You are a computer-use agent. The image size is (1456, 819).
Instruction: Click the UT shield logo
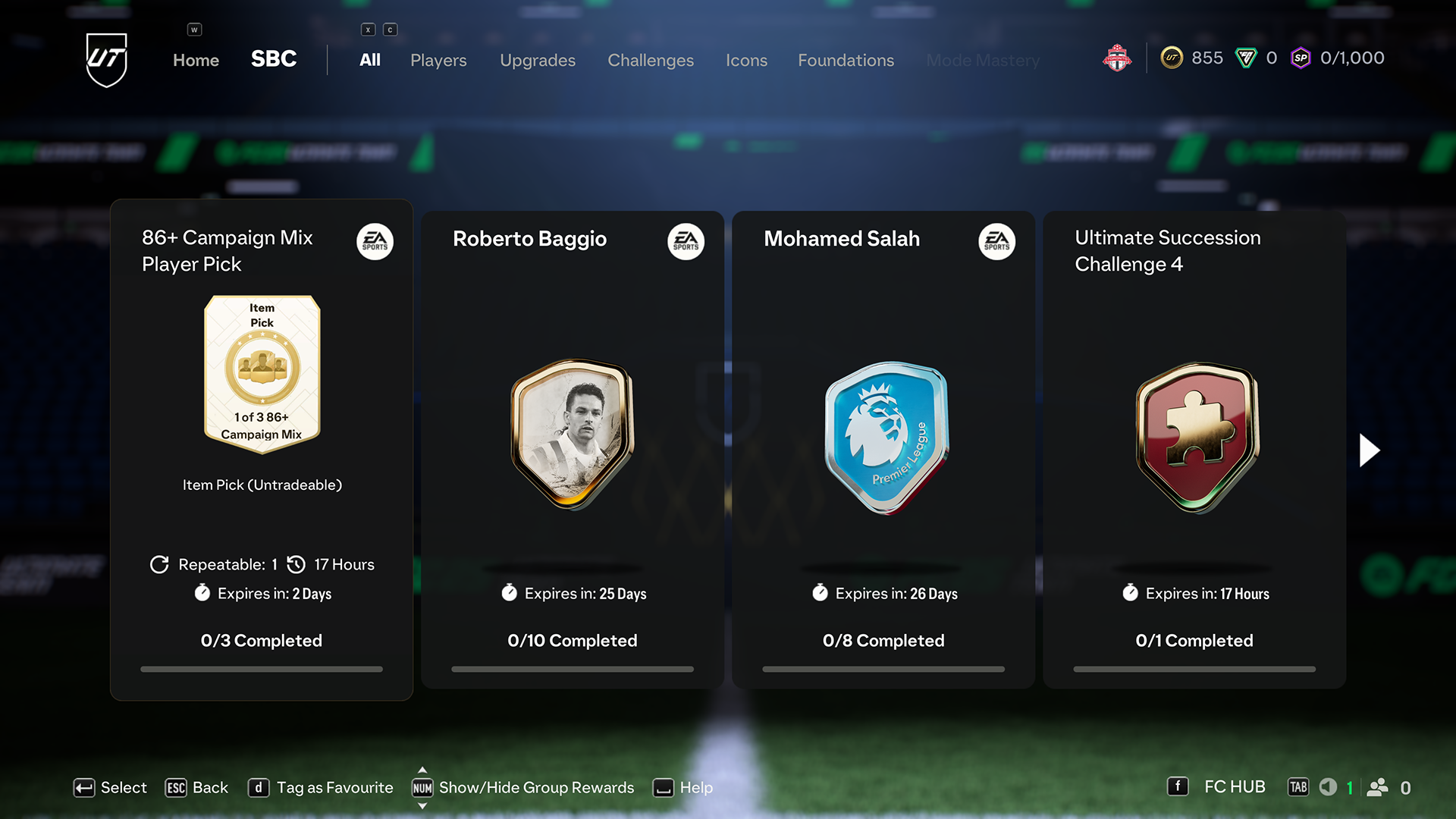pyautogui.click(x=106, y=60)
